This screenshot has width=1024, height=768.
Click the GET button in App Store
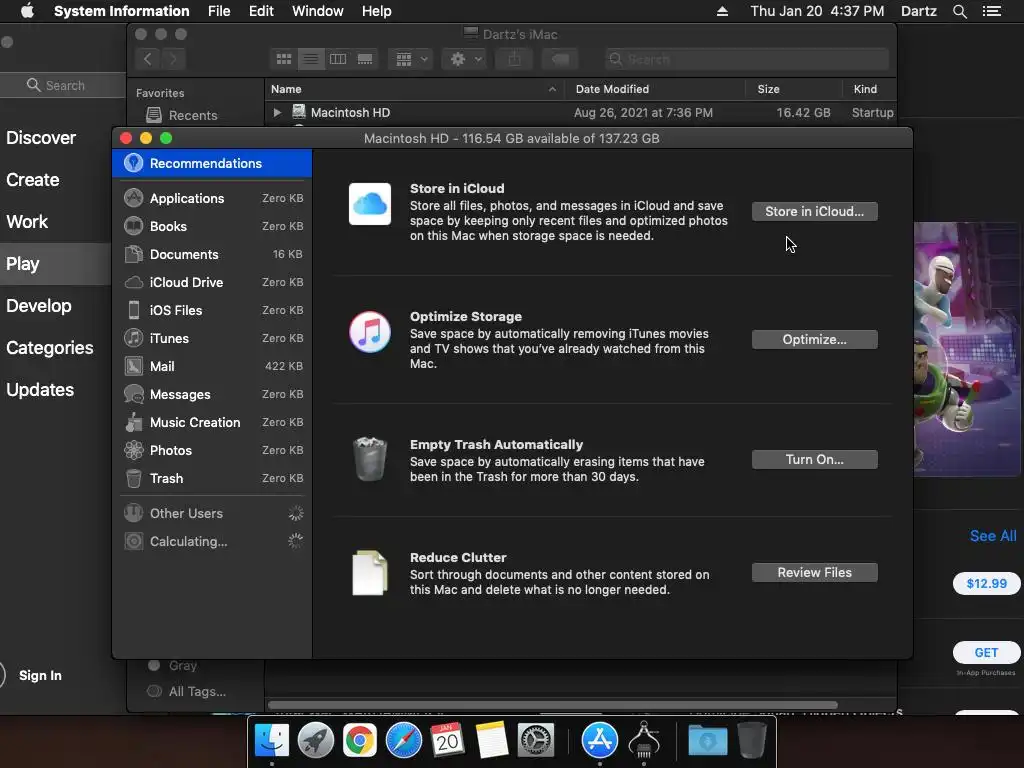tap(986, 652)
